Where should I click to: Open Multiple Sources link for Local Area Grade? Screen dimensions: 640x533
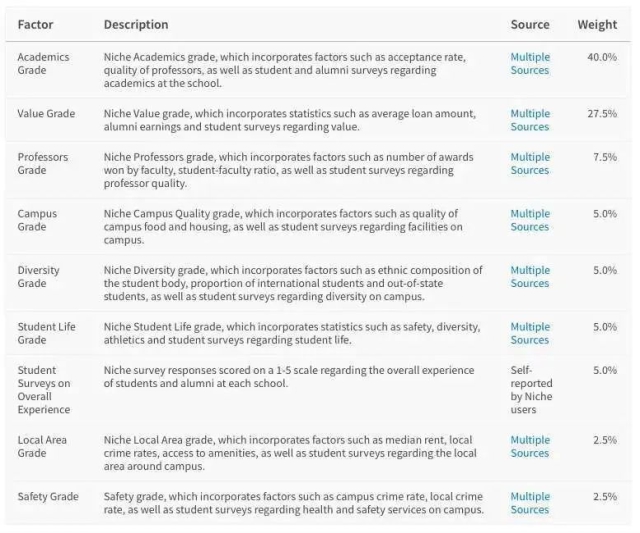pyautogui.click(x=530, y=446)
